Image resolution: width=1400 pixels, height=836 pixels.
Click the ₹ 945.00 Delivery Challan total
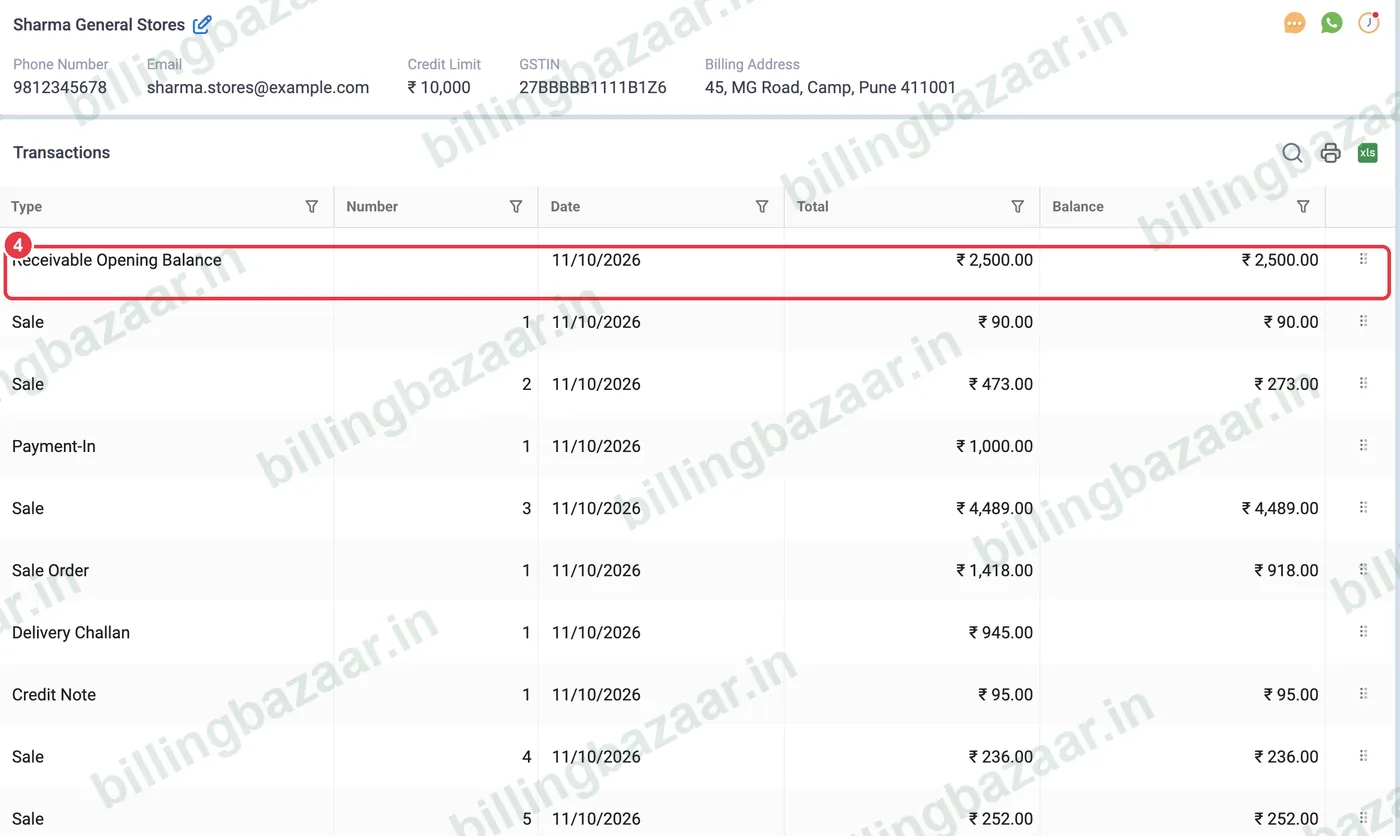[x=1000, y=632]
